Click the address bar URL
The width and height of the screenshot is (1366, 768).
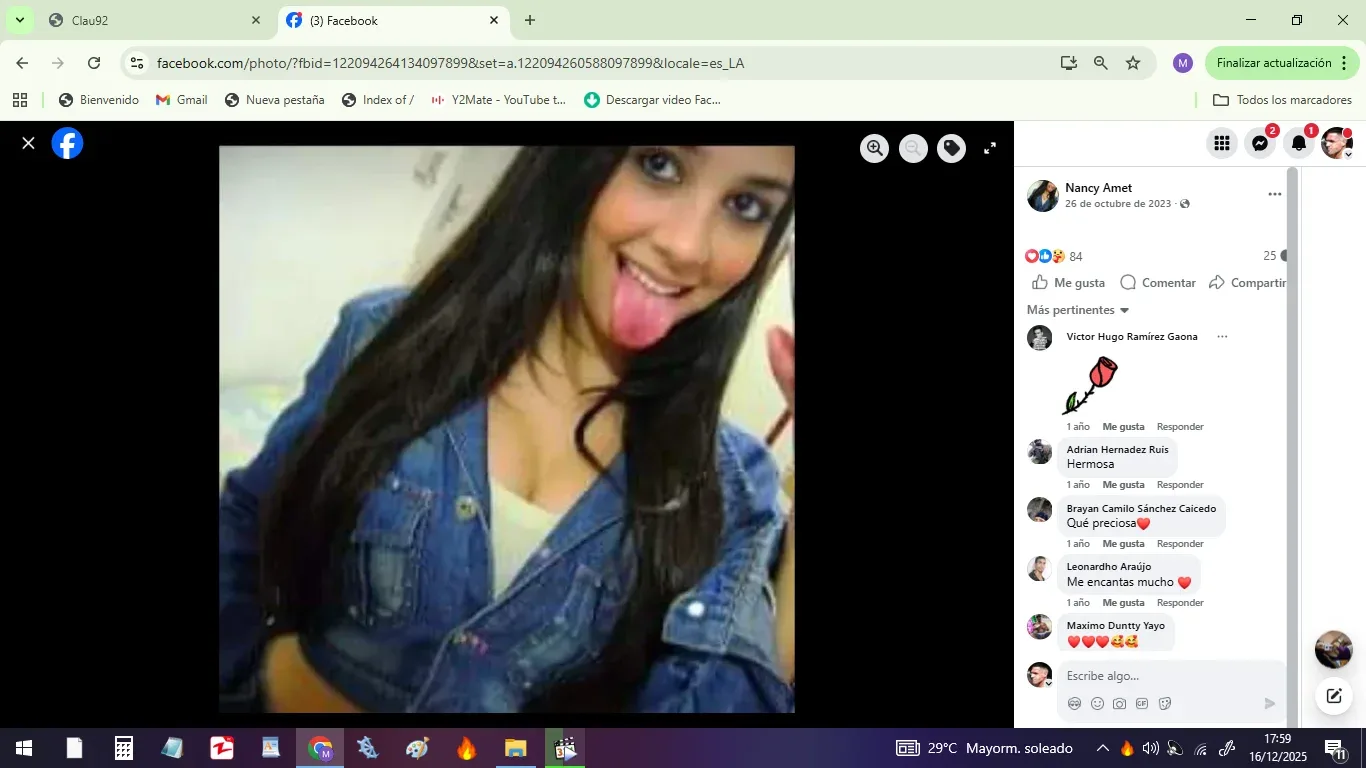coord(450,63)
